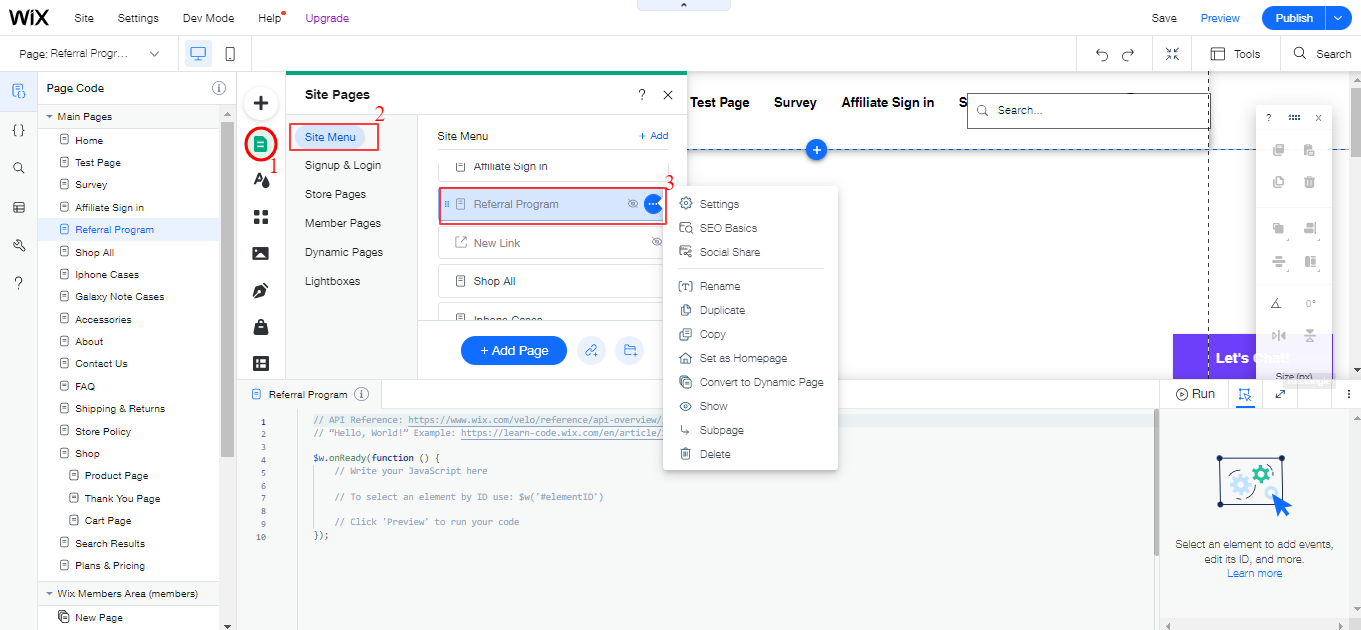Toggle New Link hidden eye icon
This screenshot has height=630, width=1361.
657,242
